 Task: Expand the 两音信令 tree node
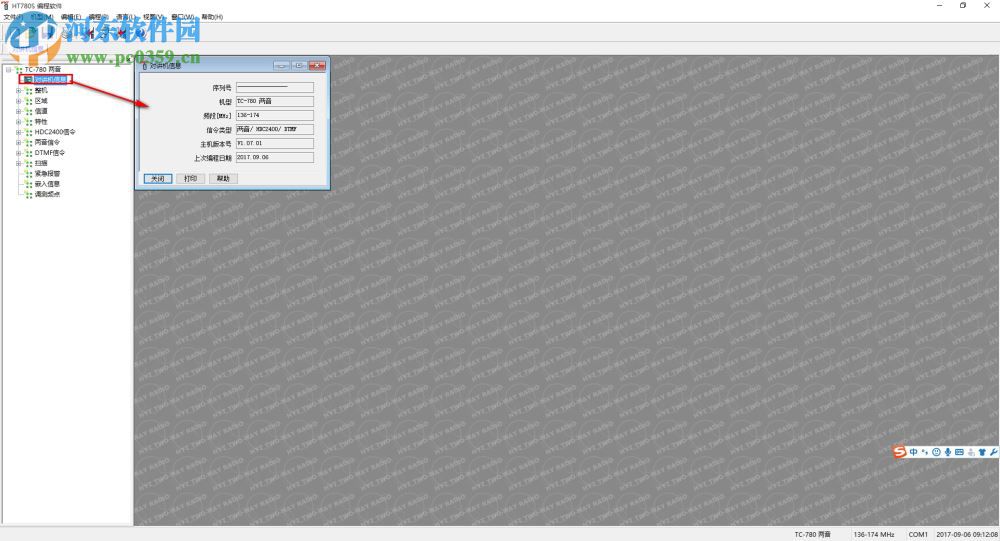click(x=18, y=142)
